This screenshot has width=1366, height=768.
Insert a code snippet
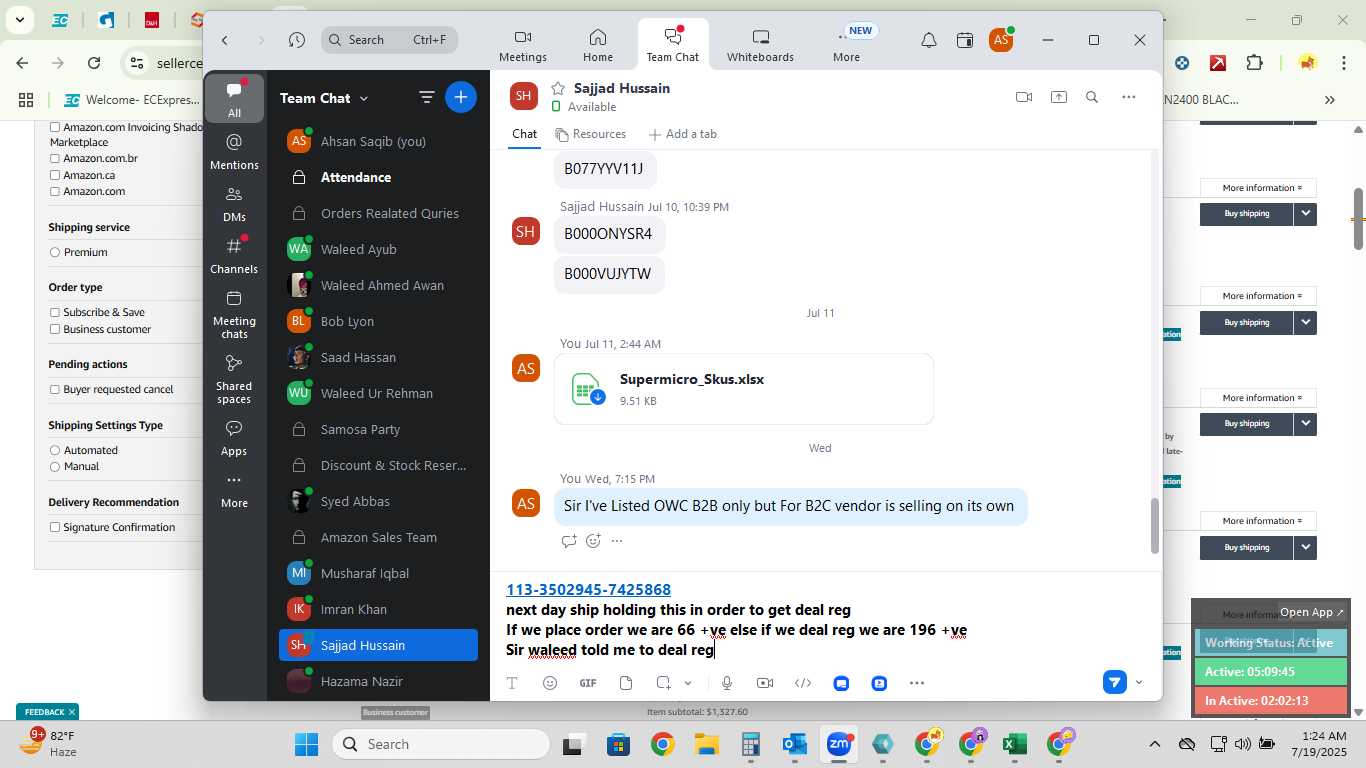click(x=803, y=683)
